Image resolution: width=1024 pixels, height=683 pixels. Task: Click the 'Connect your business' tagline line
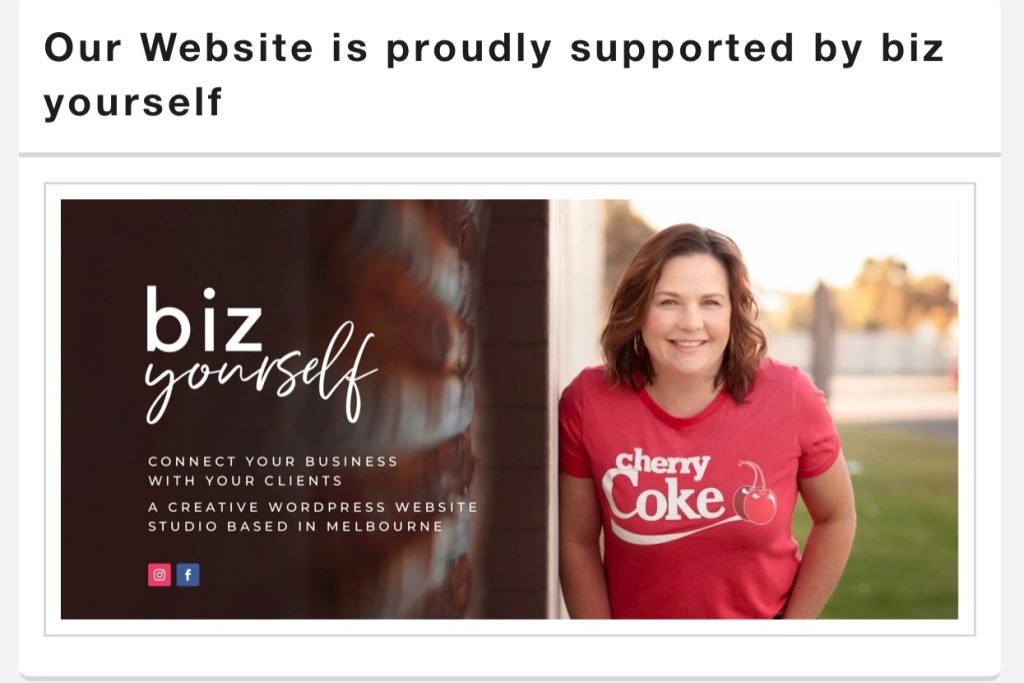272,461
